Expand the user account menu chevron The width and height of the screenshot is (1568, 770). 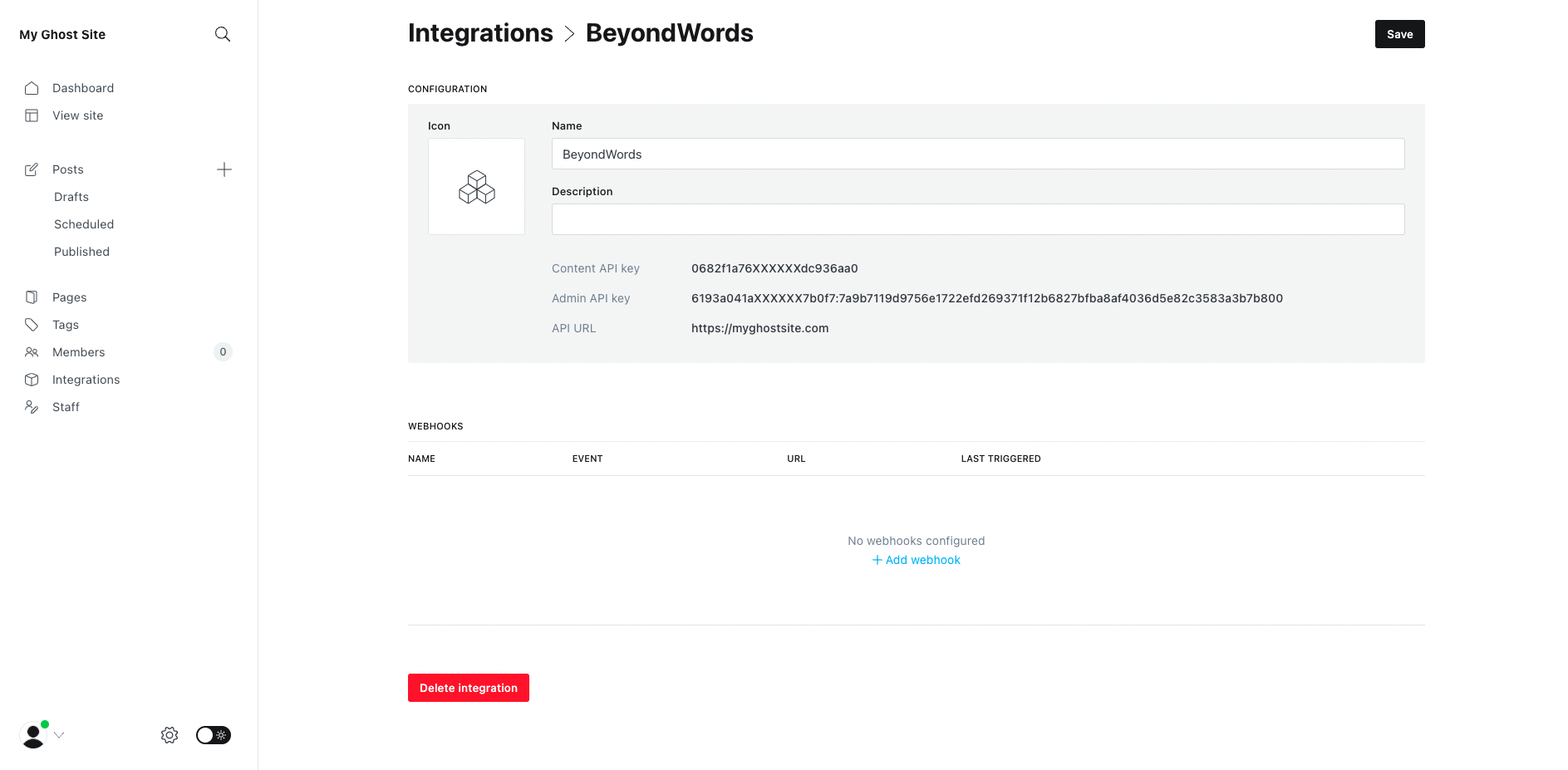(59, 735)
